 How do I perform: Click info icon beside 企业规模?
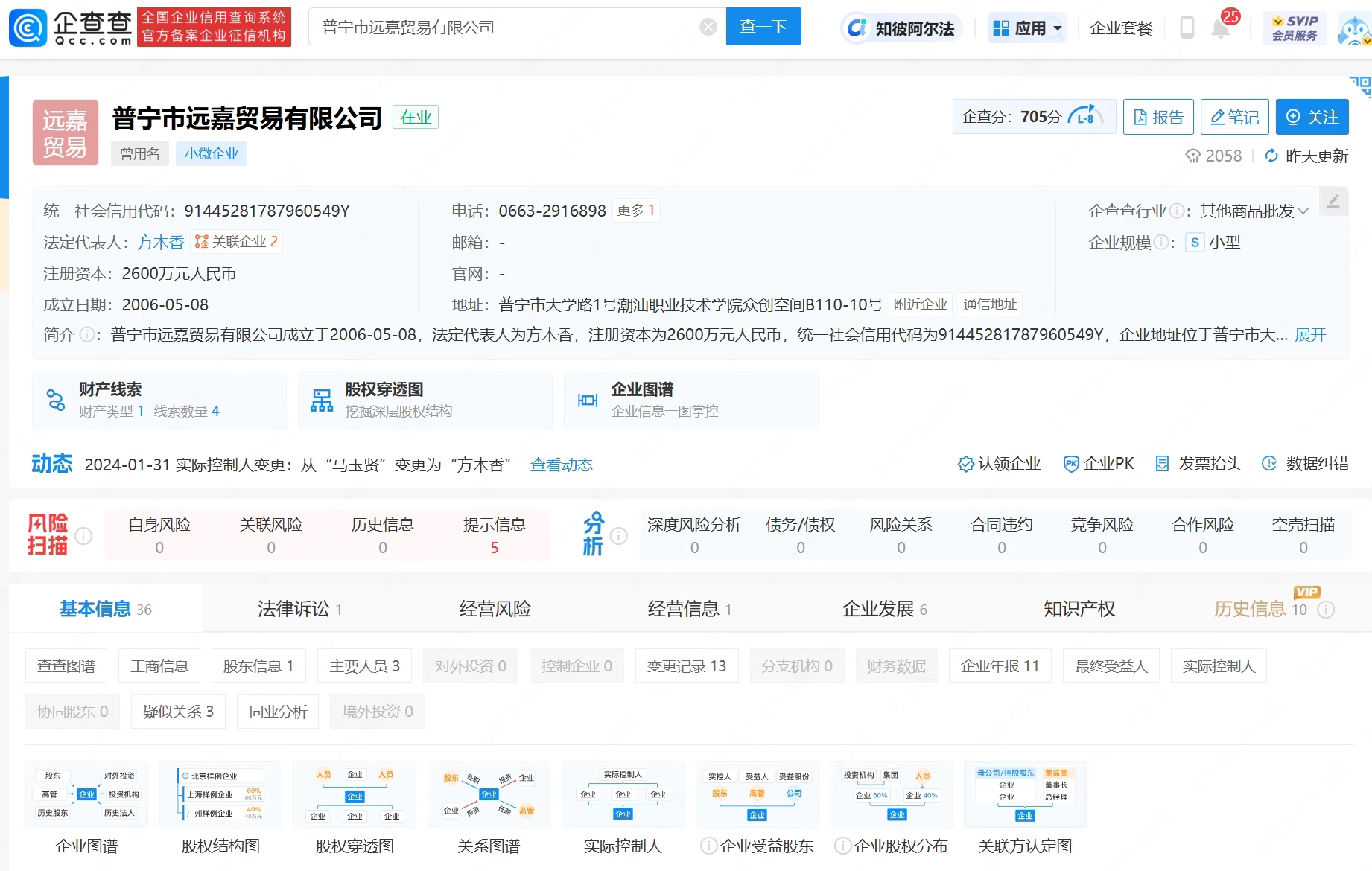[x=1160, y=242]
